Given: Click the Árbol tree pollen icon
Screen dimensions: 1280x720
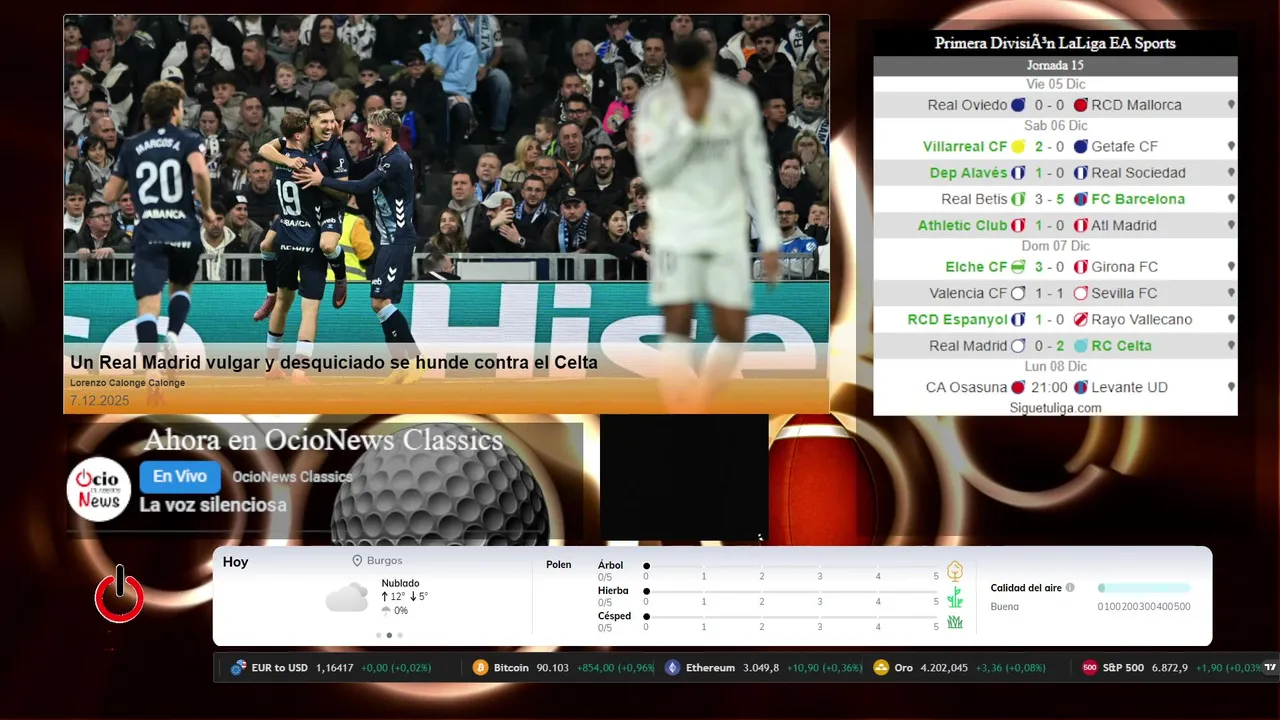Looking at the screenshot, I should click(x=955, y=571).
